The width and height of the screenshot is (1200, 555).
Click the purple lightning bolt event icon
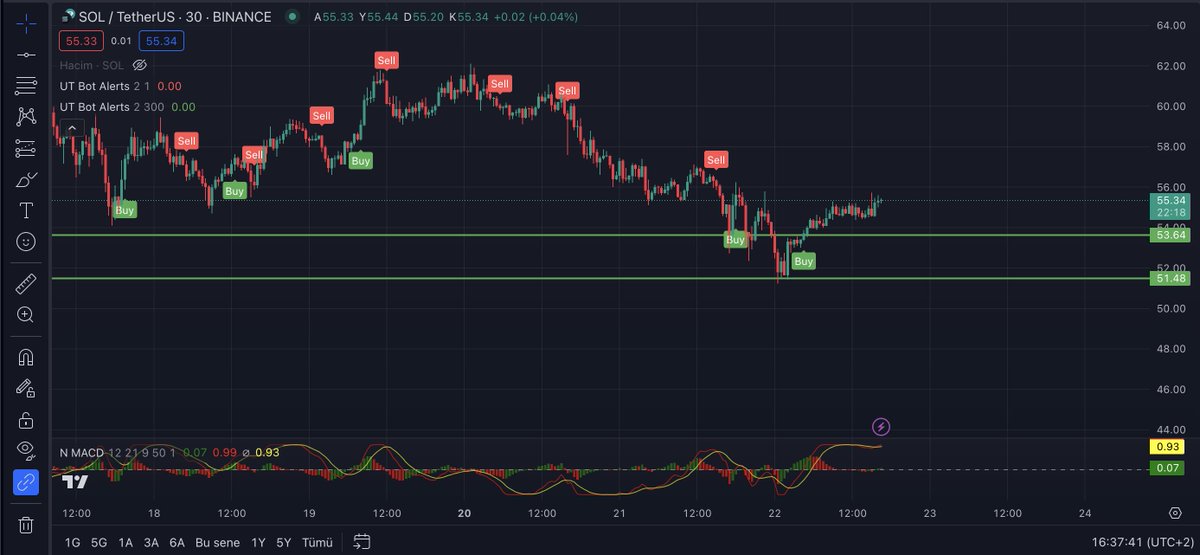tap(881, 427)
